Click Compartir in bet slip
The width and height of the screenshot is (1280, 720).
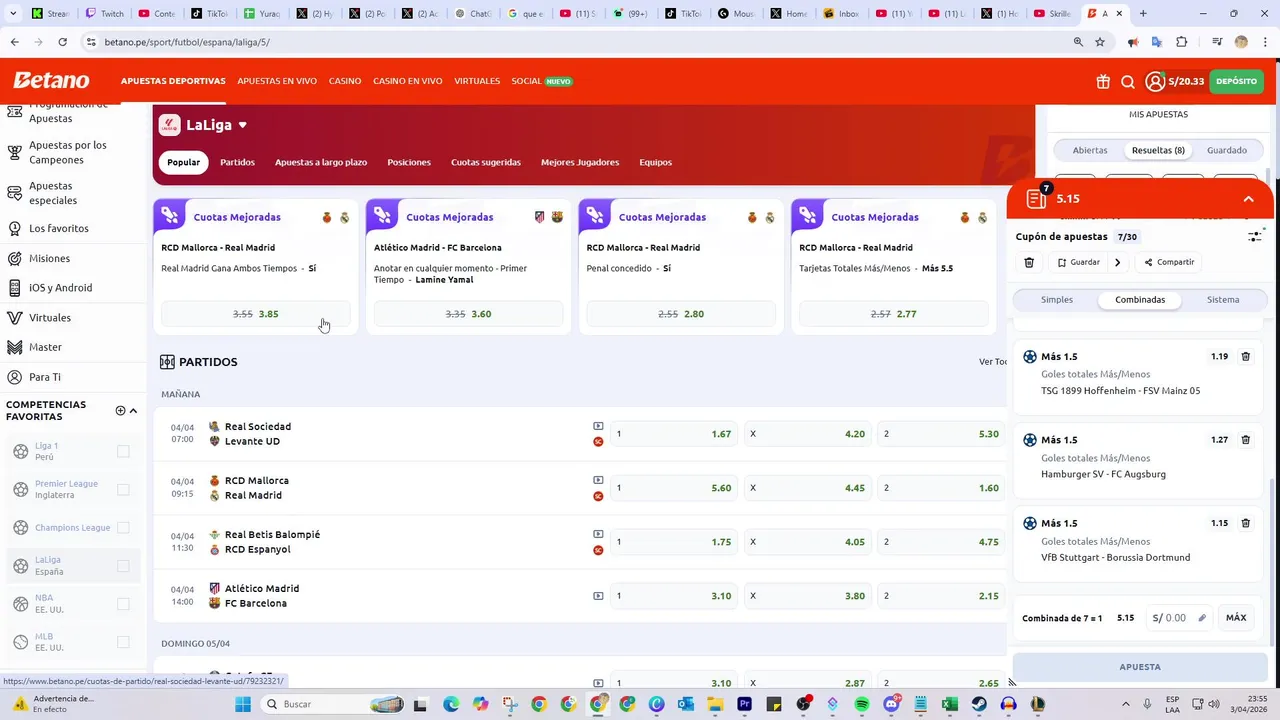click(1168, 262)
